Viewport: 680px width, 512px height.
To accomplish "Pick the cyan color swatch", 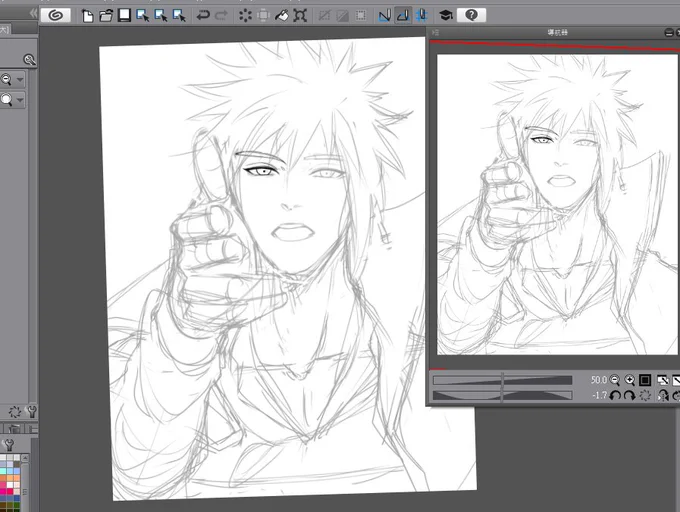I will (3, 471).
